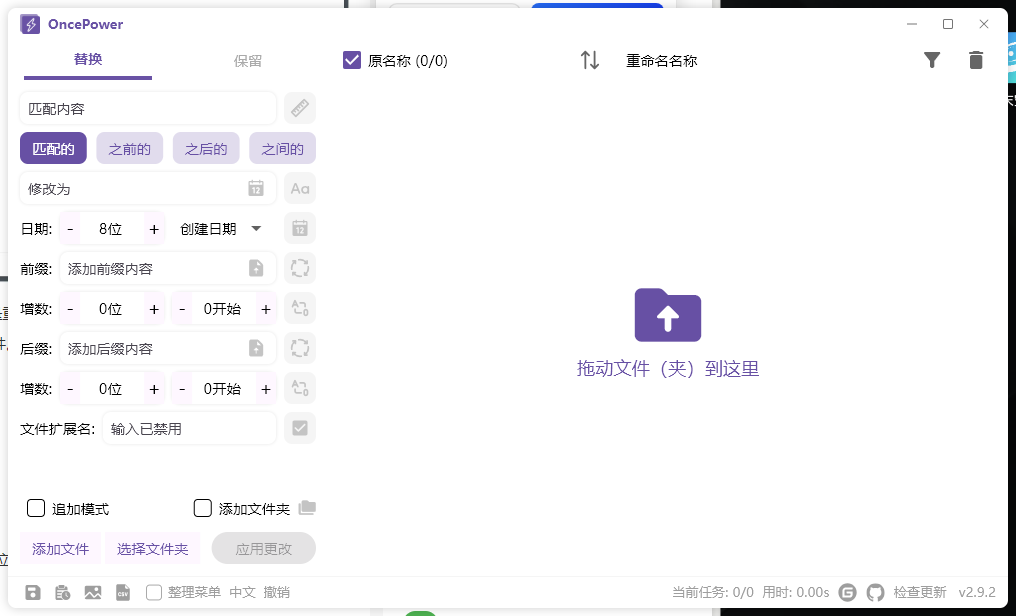Click the GitHub icon in the status bar

coord(875,592)
